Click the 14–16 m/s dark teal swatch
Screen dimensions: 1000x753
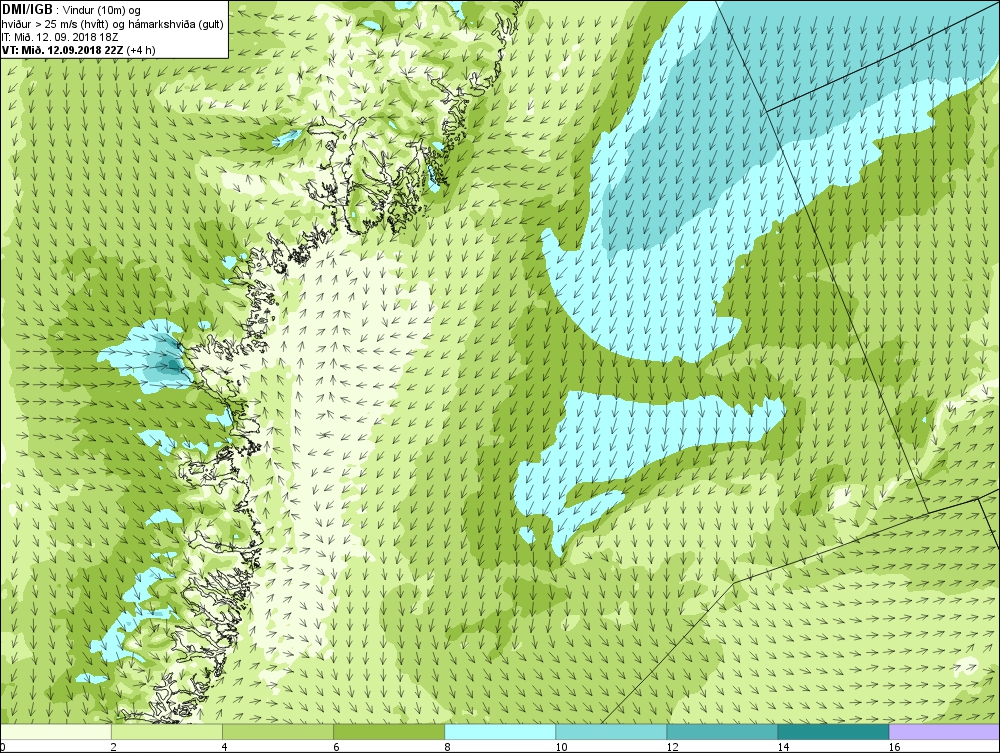pos(833,731)
